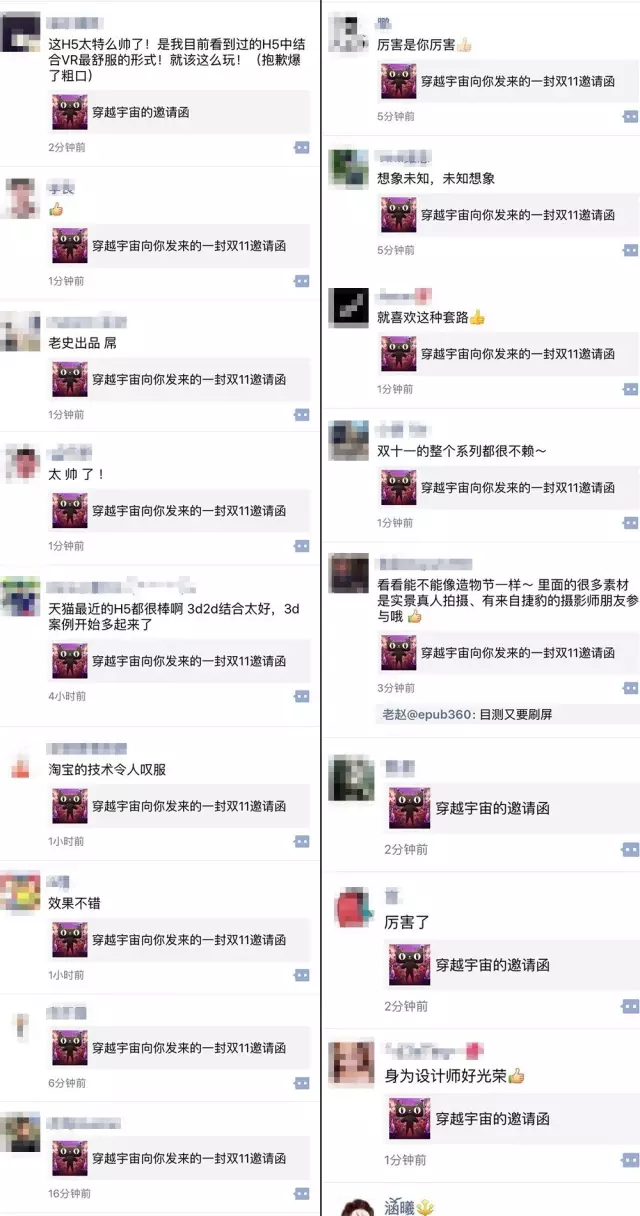Tap link thumbnail in '看看能不能像造物节一样' post
Image resolution: width=640 pixels, height=1216 pixels.
[399, 652]
